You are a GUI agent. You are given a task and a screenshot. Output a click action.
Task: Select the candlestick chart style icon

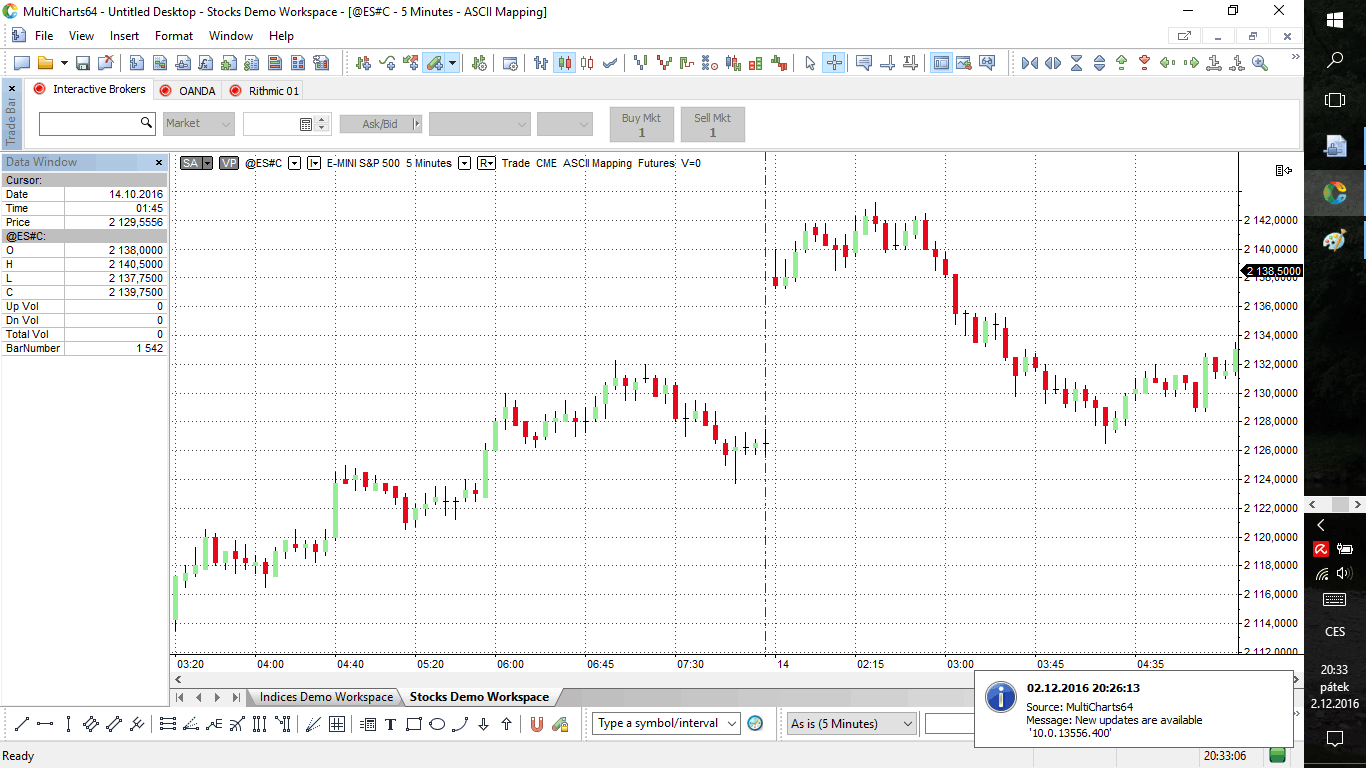coord(565,63)
